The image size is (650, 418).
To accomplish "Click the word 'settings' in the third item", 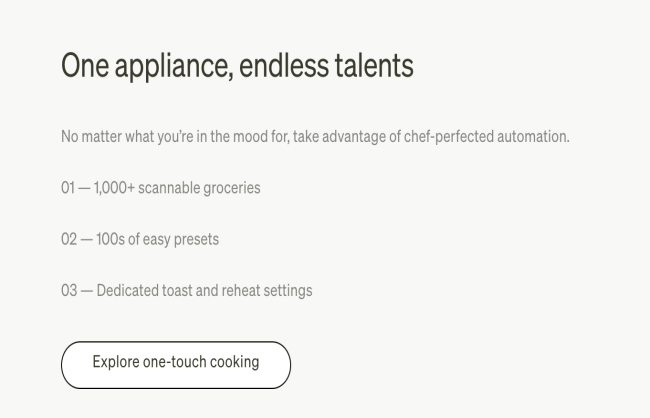I will [288, 291].
